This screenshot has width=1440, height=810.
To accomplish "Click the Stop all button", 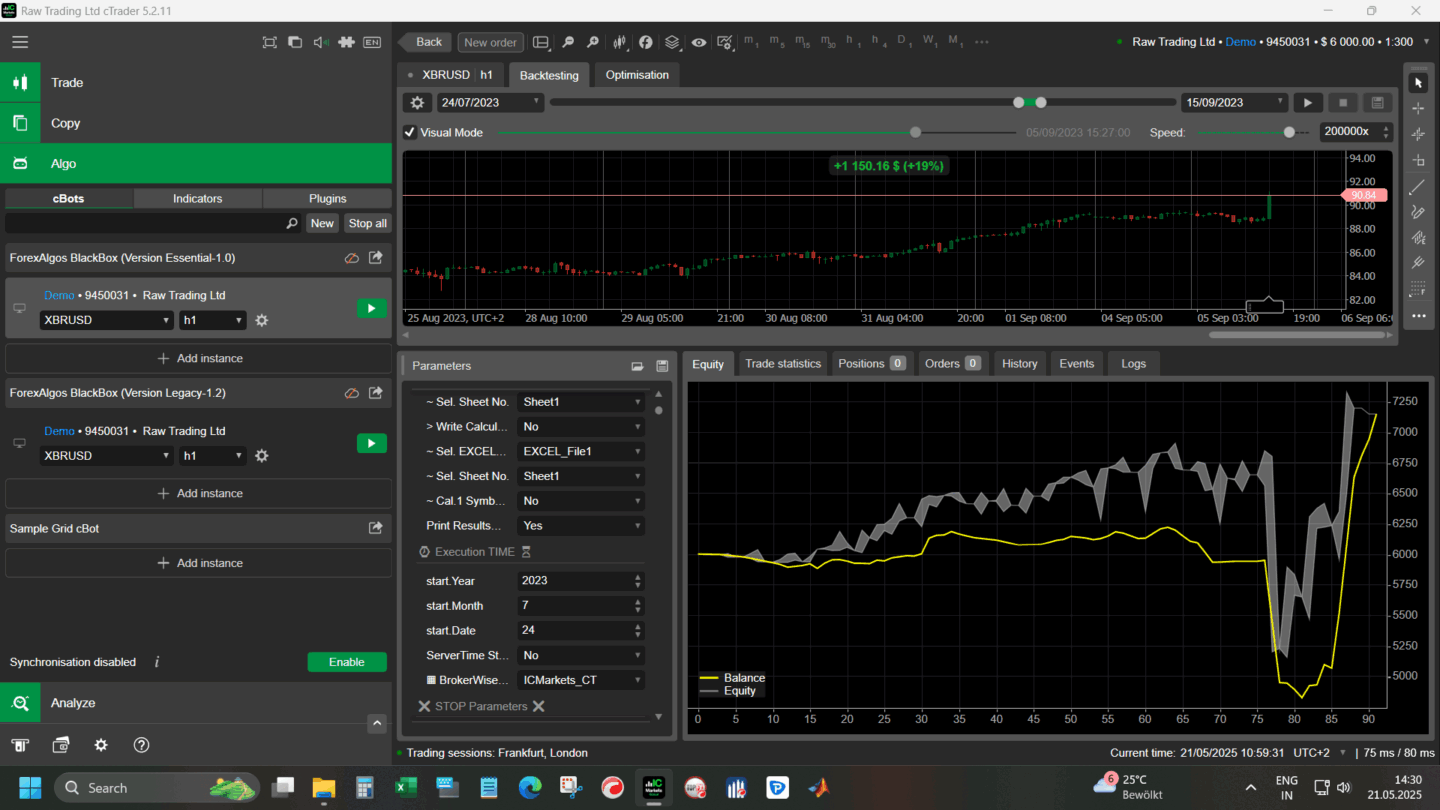I will tap(367, 224).
